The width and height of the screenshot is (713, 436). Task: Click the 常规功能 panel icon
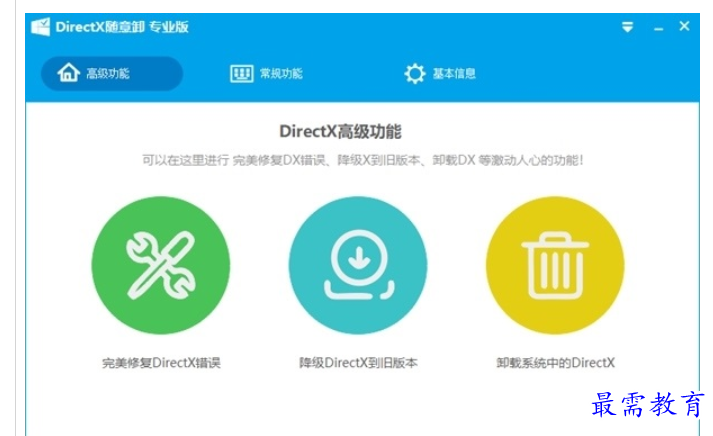tap(241, 74)
